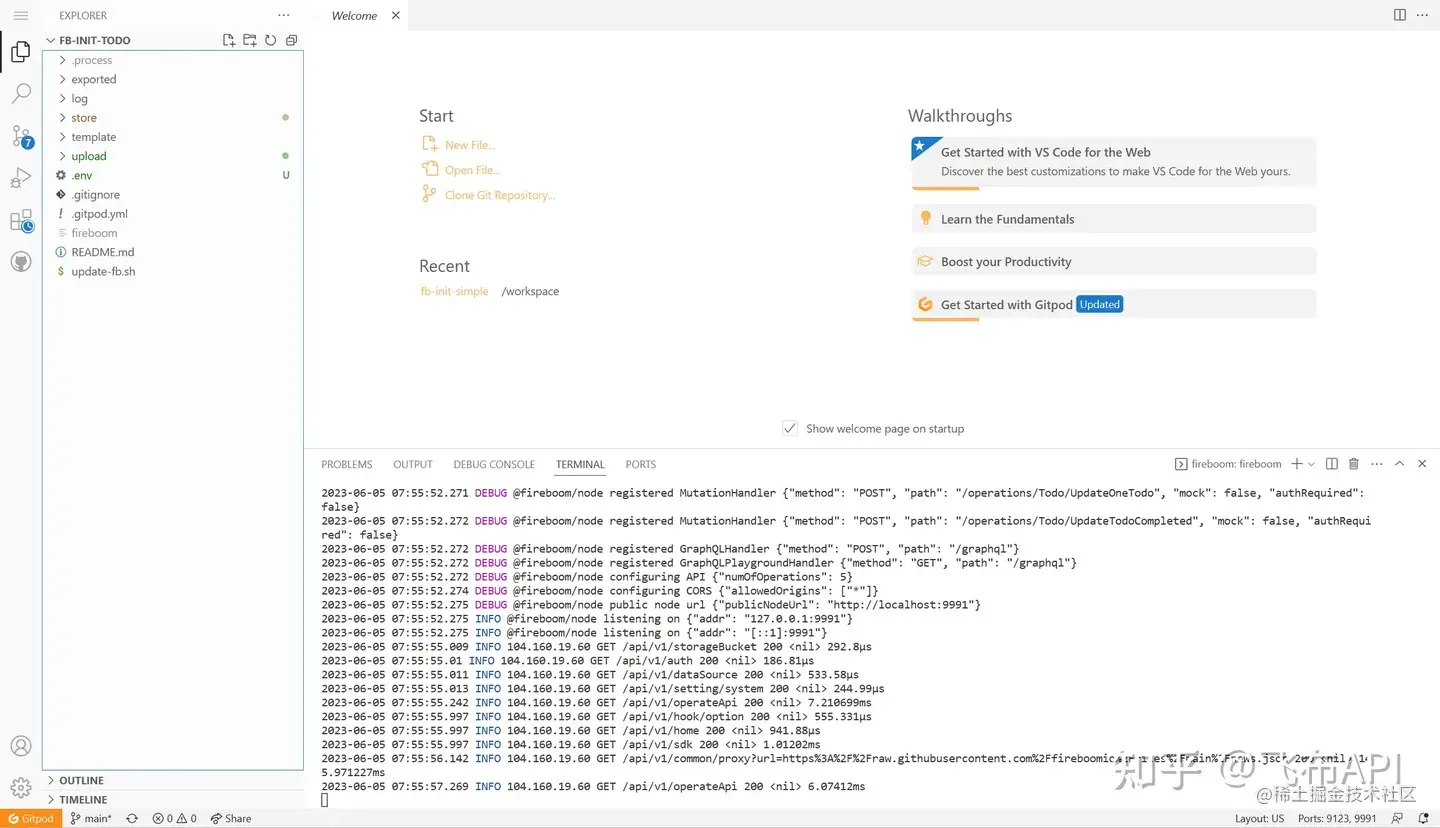The width and height of the screenshot is (1440, 828).
Task: Open the notifications bell in status bar
Action: 1423,818
